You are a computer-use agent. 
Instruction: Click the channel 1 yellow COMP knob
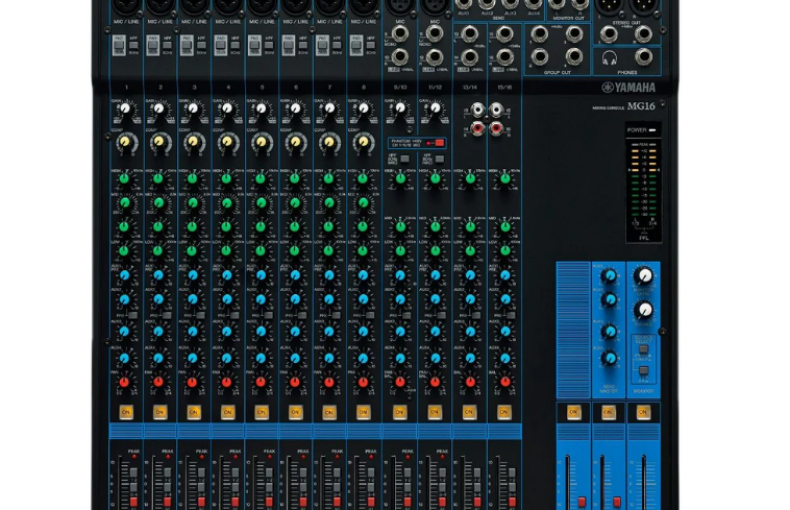[126, 142]
